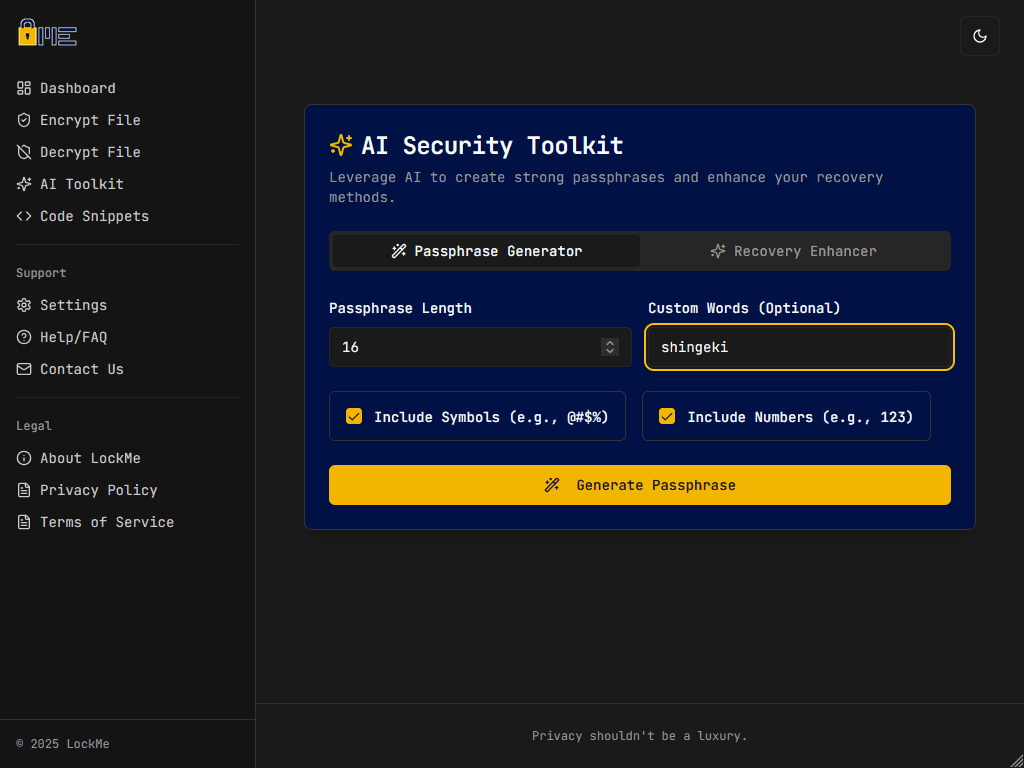This screenshot has height=768, width=1024.
Task: Click the Privacy Policy document icon
Action: [24, 490]
